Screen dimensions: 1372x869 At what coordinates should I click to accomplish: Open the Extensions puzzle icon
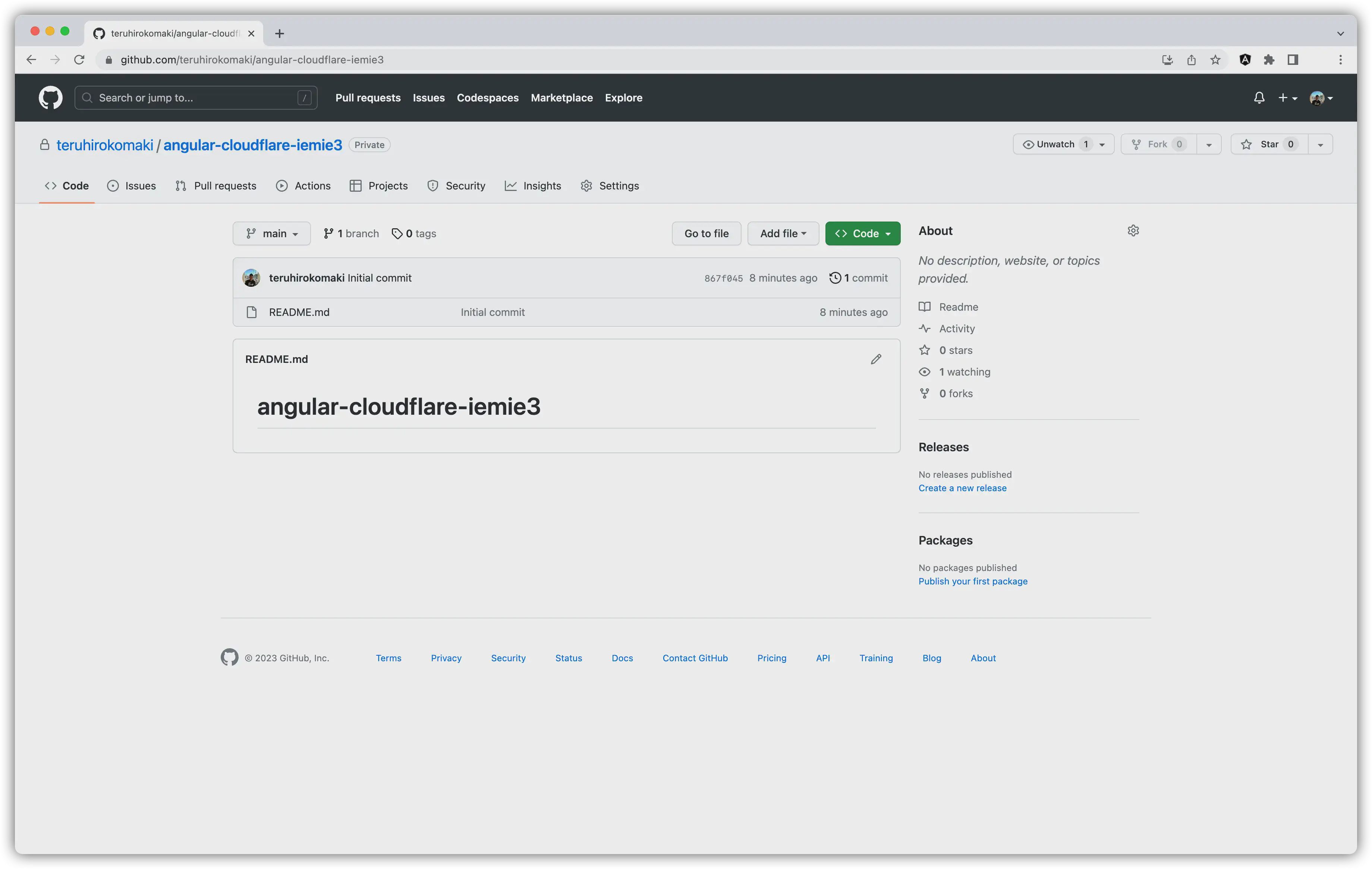tap(1268, 59)
